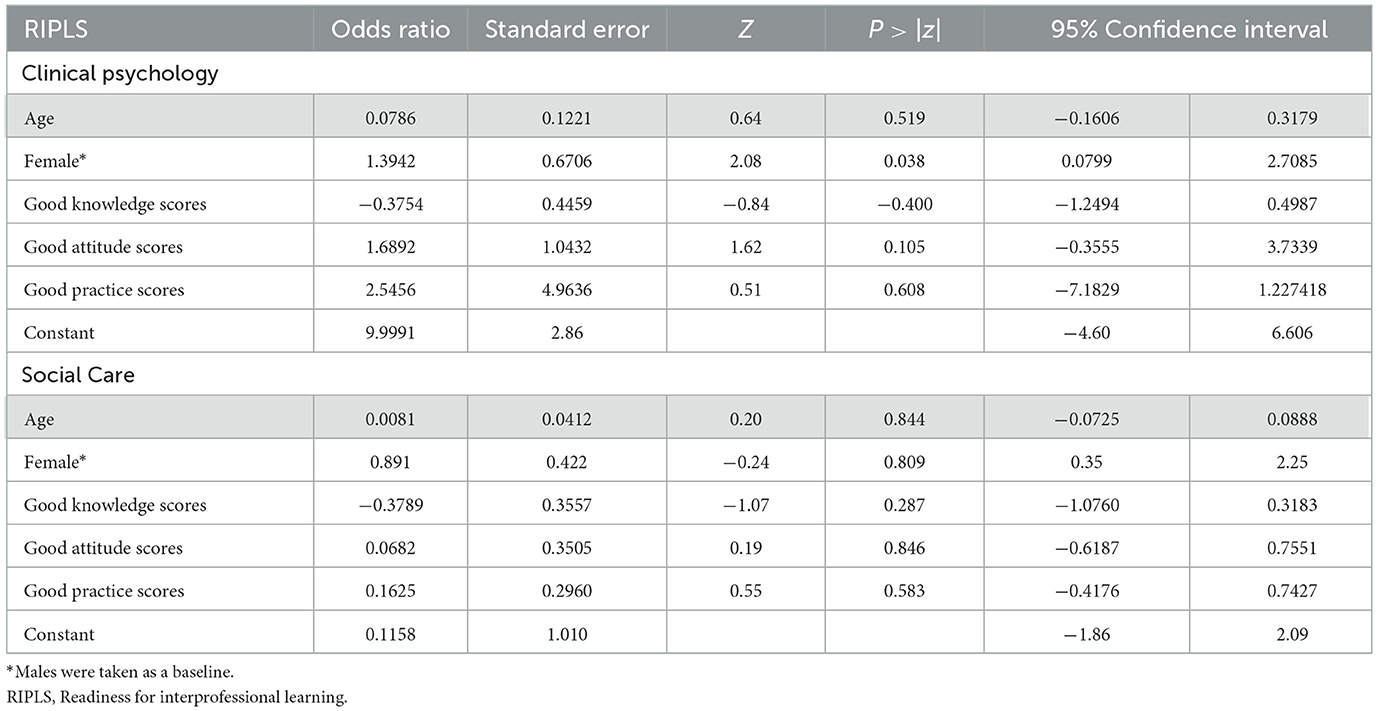Image resolution: width=1377 pixels, height=711 pixels.
Task: Click the RIPLS column header
Action: point(55,29)
